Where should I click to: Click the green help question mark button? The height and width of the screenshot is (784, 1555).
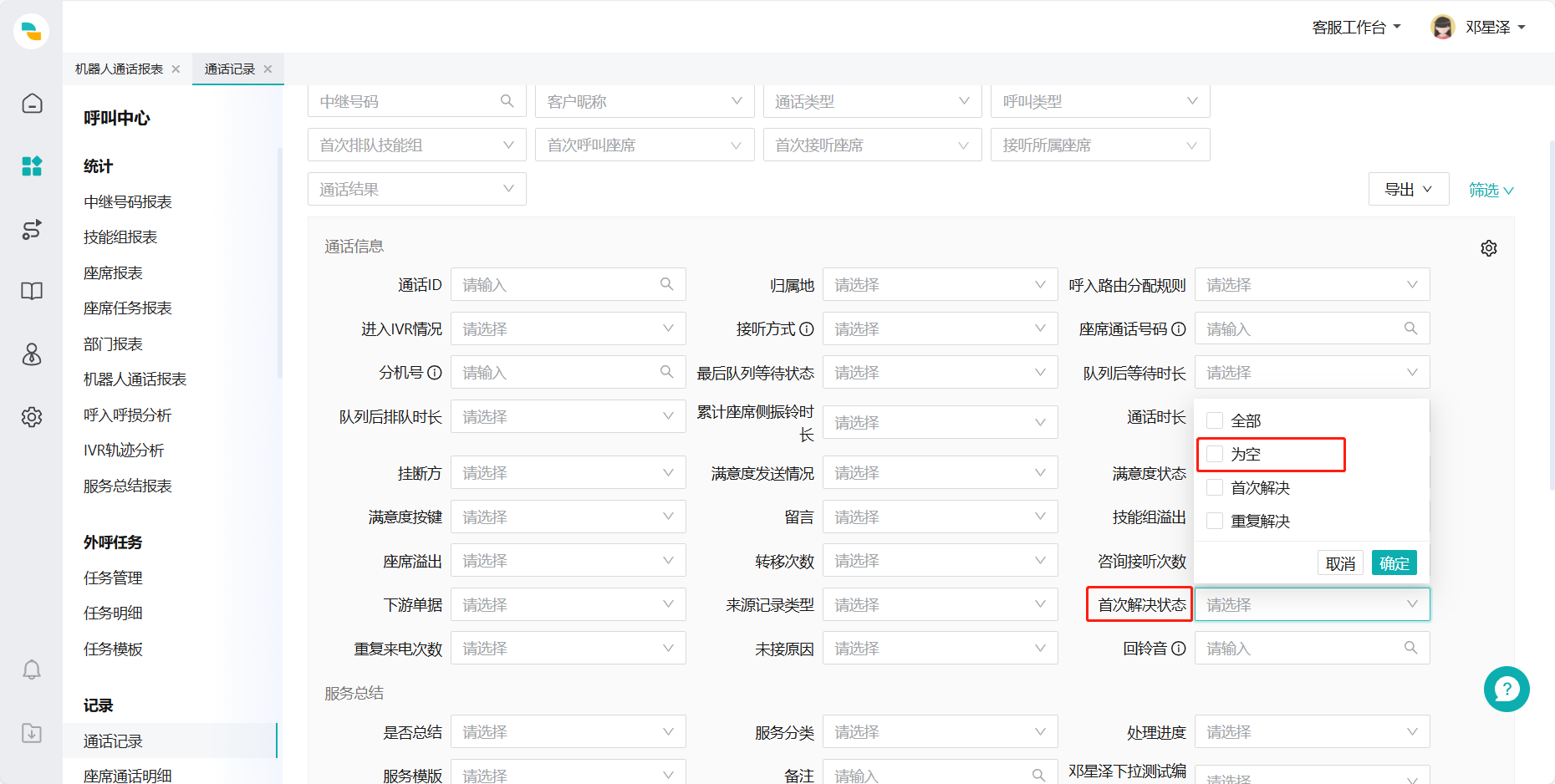[x=1507, y=689]
